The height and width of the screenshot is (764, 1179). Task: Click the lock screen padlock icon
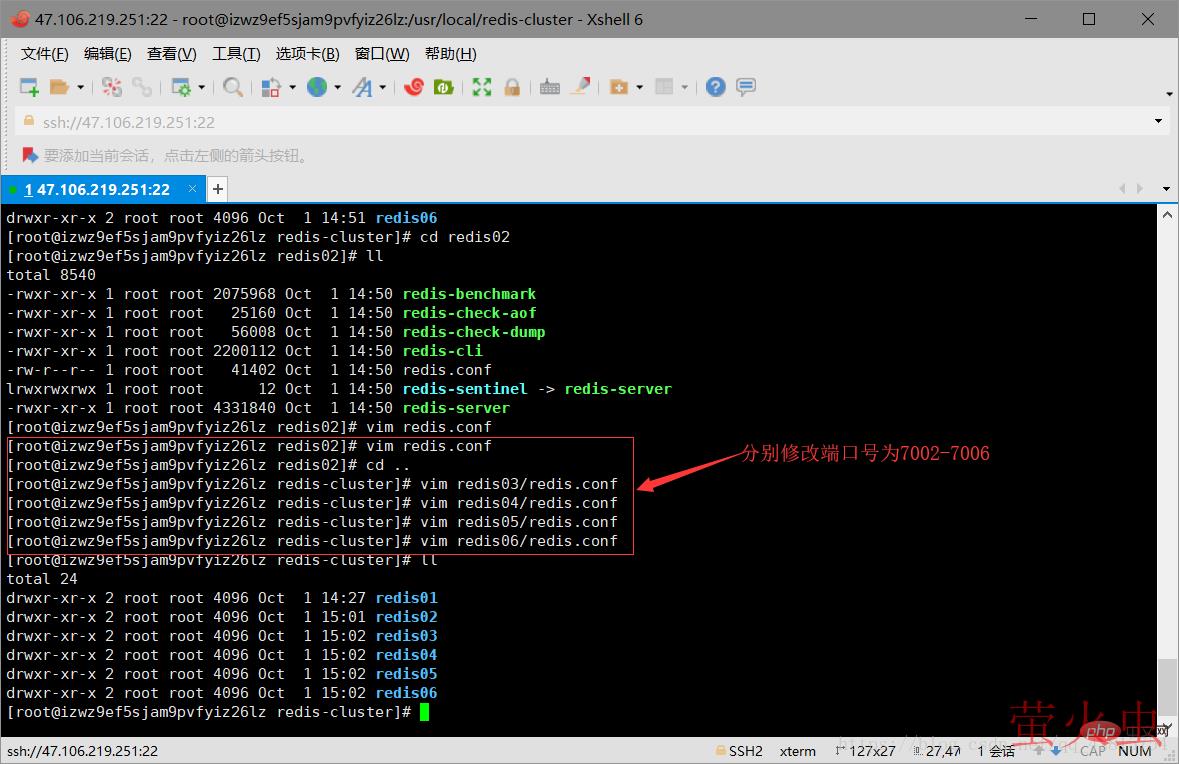coord(512,88)
